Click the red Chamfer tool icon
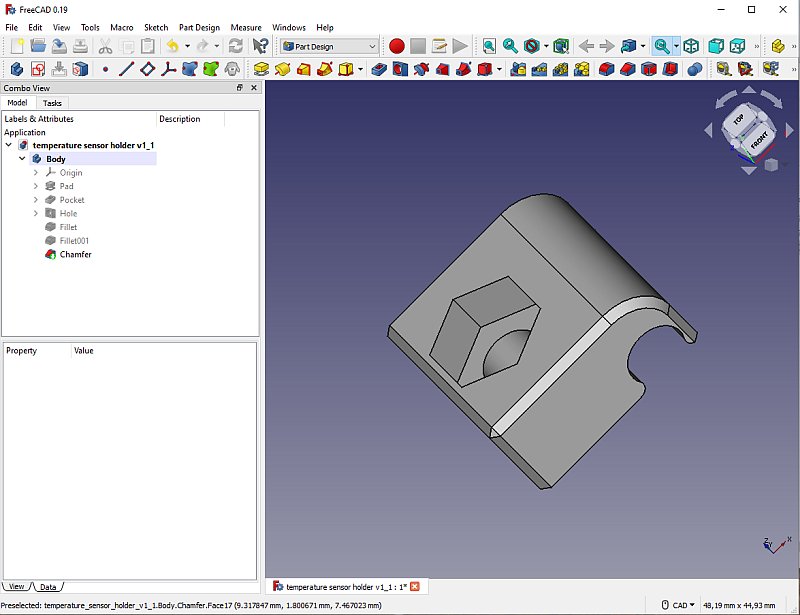800x615 pixels. pyautogui.click(x=628, y=69)
